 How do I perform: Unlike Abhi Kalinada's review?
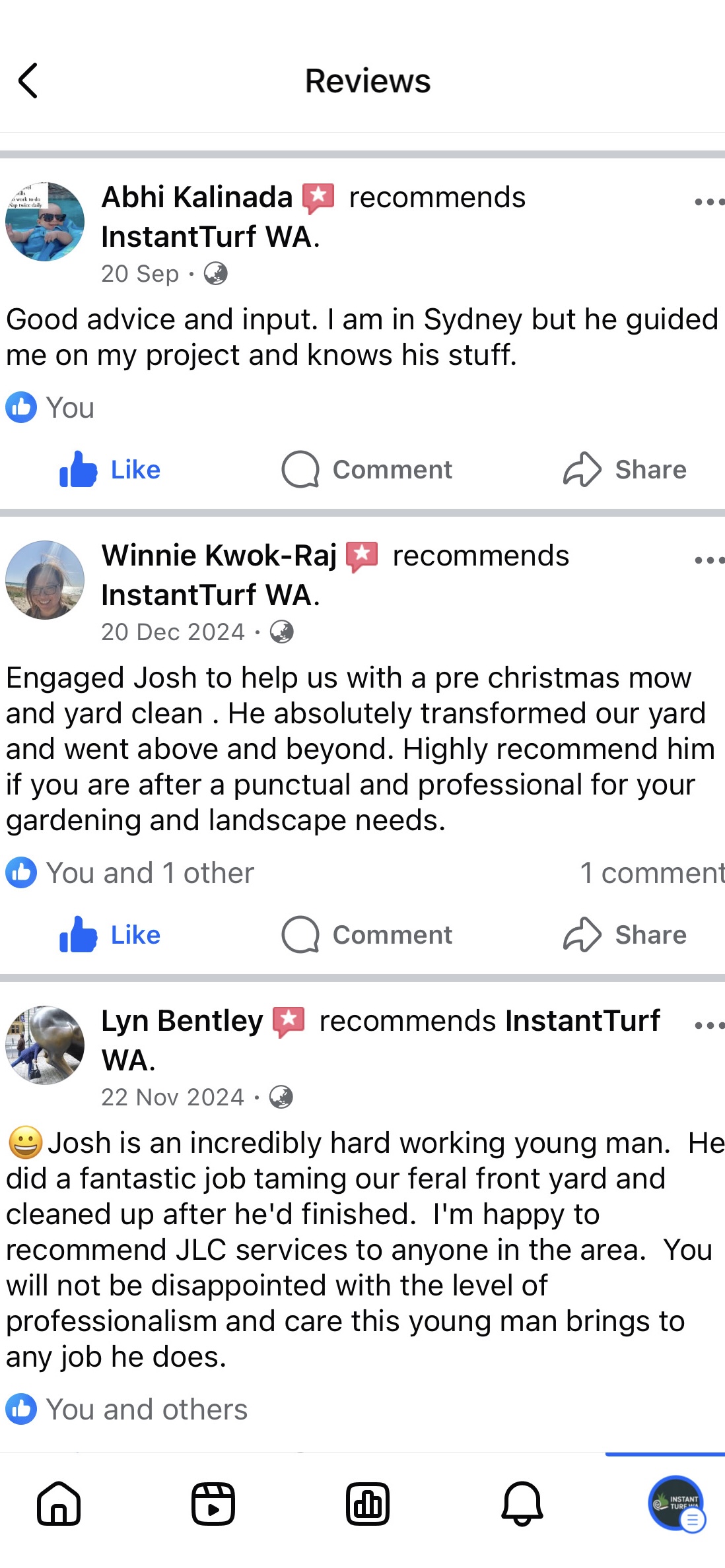pyautogui.click(x=110, y=470)
